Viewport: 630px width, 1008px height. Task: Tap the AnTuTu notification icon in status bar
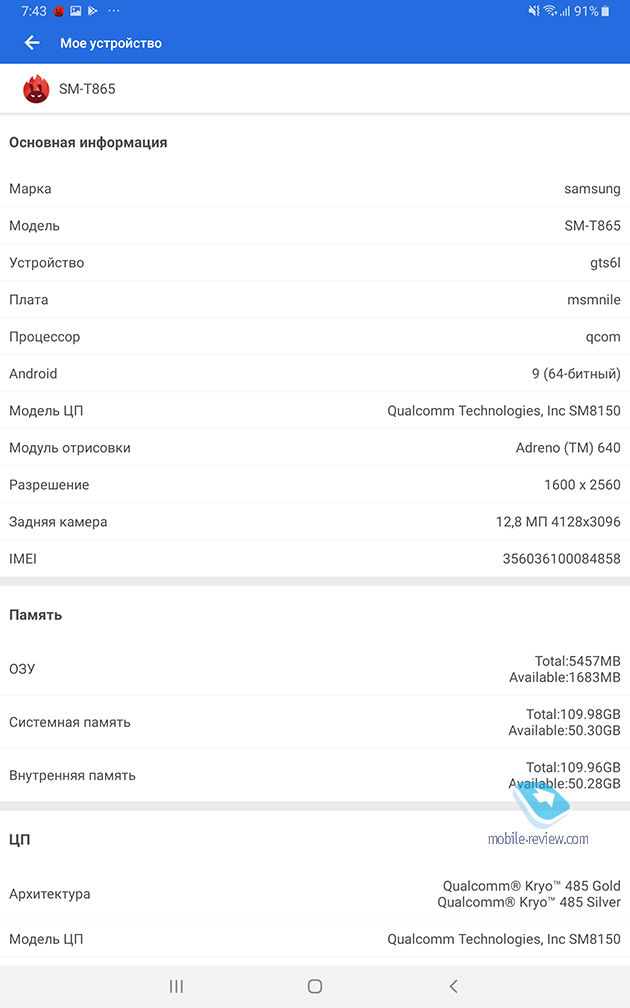point(59,11)
